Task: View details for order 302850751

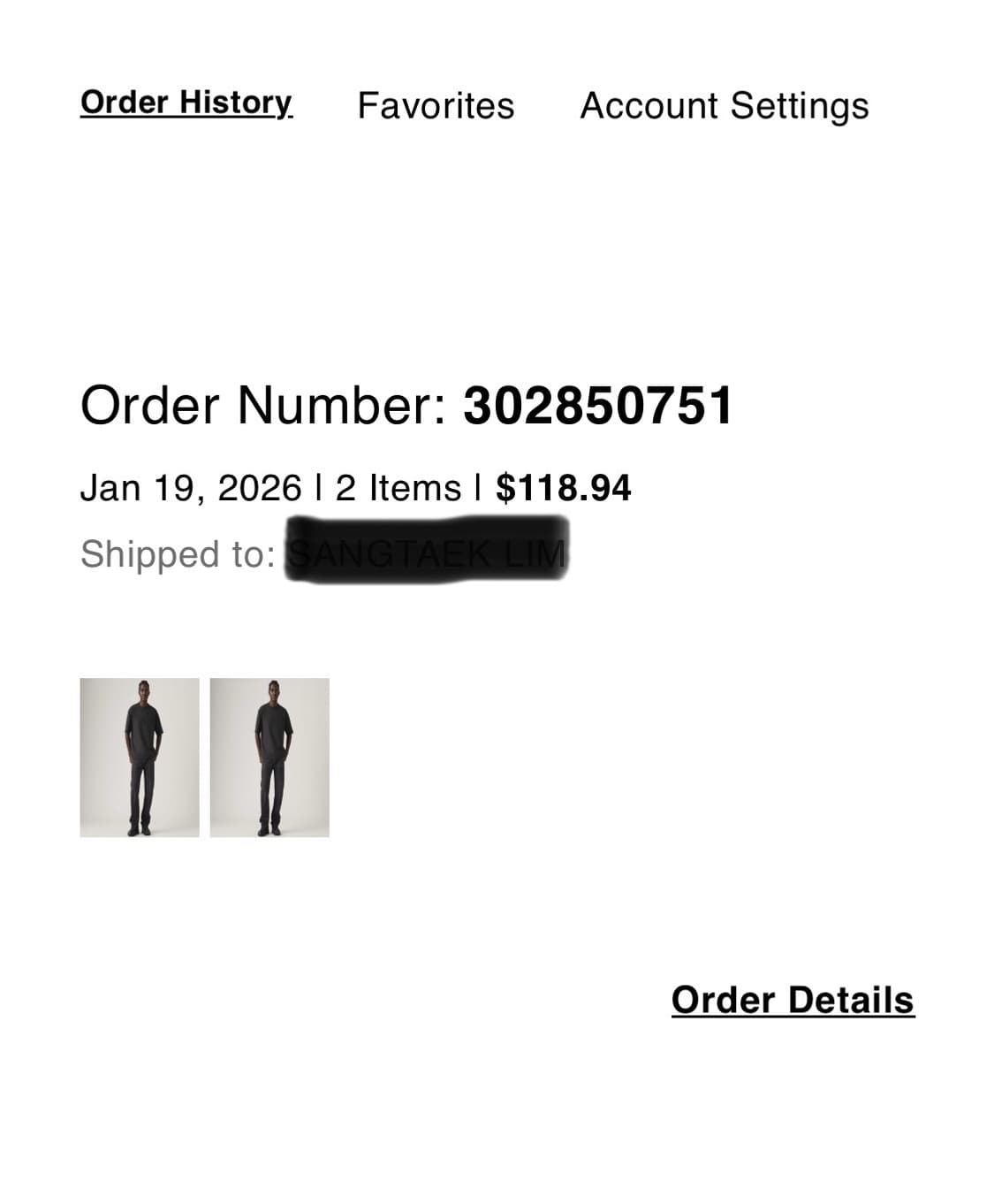Action: tap(793, 1000)
